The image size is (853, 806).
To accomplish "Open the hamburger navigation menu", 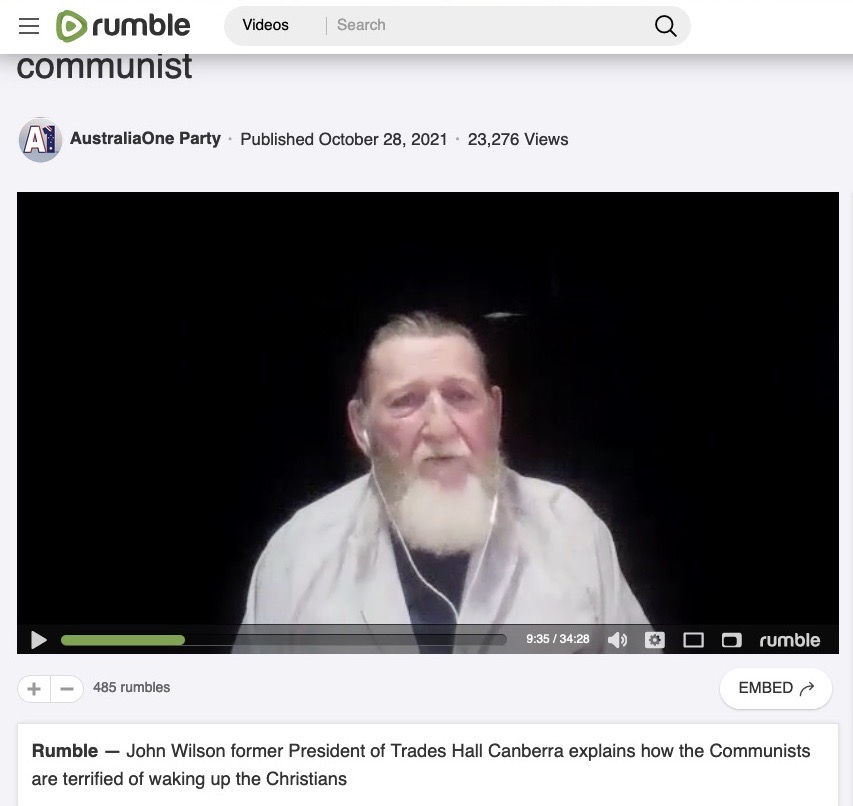I will (x=29, y=26).
